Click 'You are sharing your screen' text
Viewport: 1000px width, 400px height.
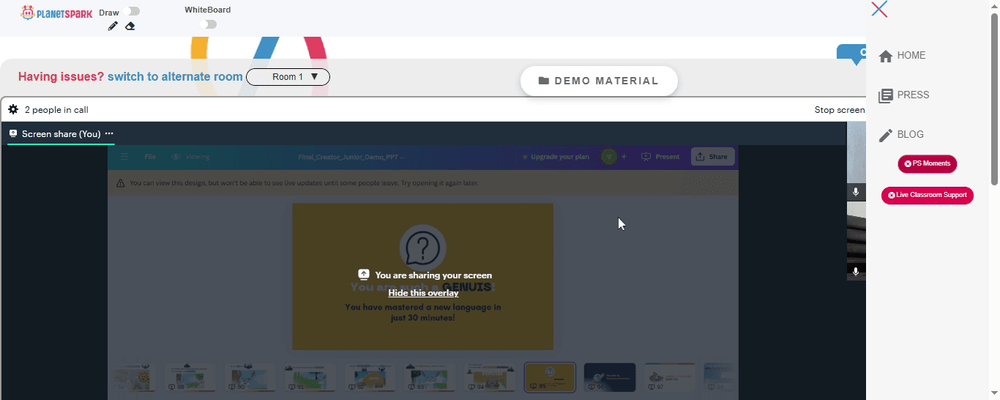pos(434,275)
